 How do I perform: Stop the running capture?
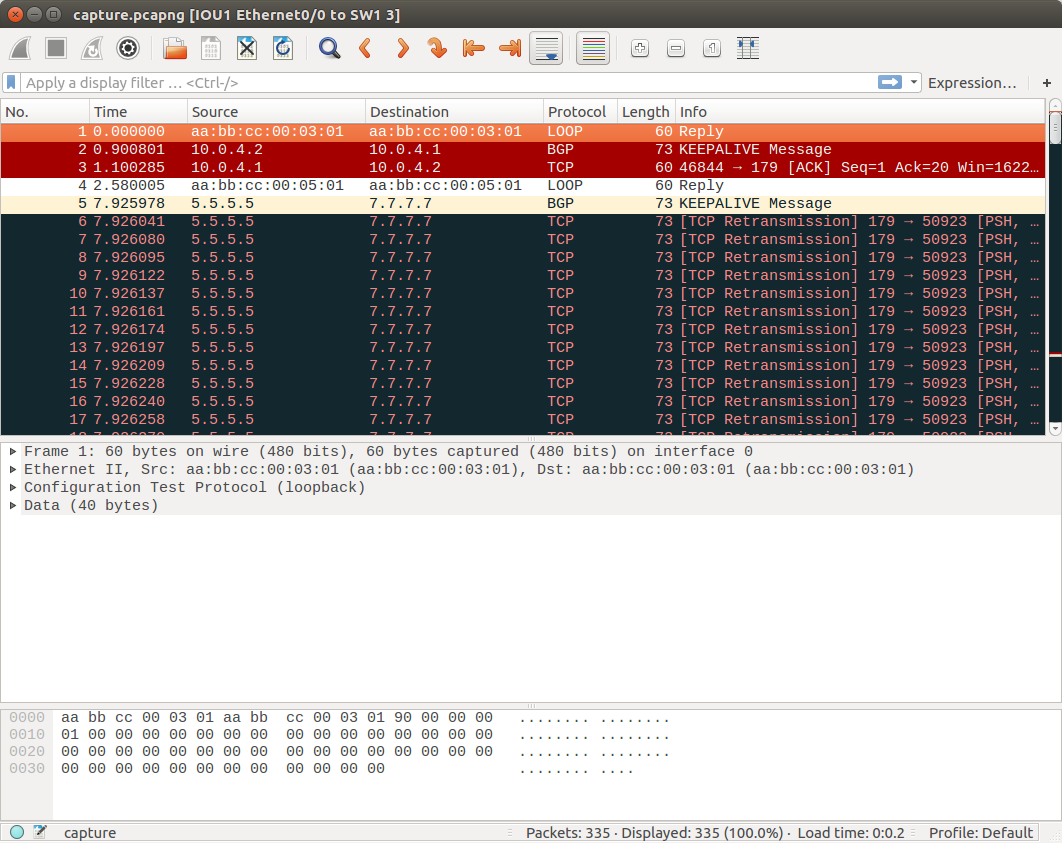point(56,48)
